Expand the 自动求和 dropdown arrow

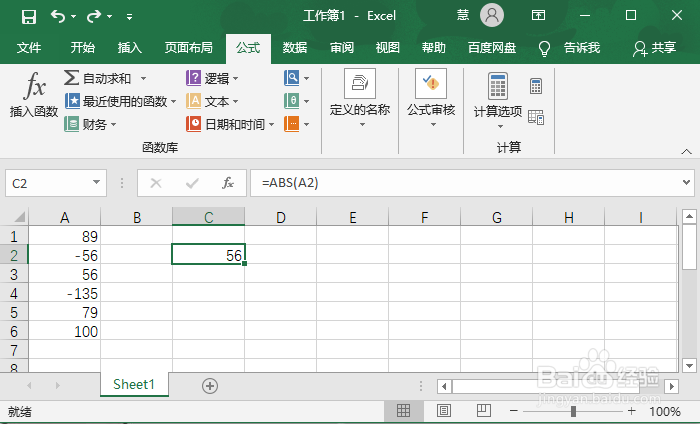tap(143, 79)
